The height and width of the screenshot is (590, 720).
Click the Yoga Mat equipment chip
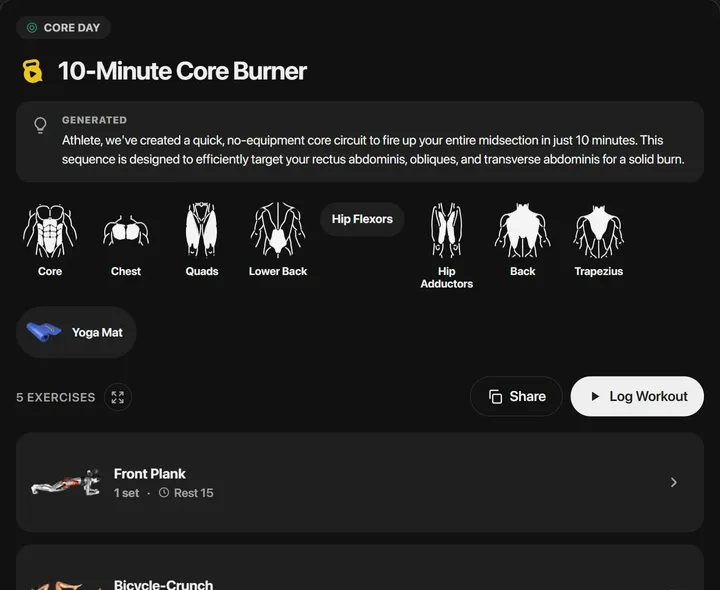pos(76,332)
